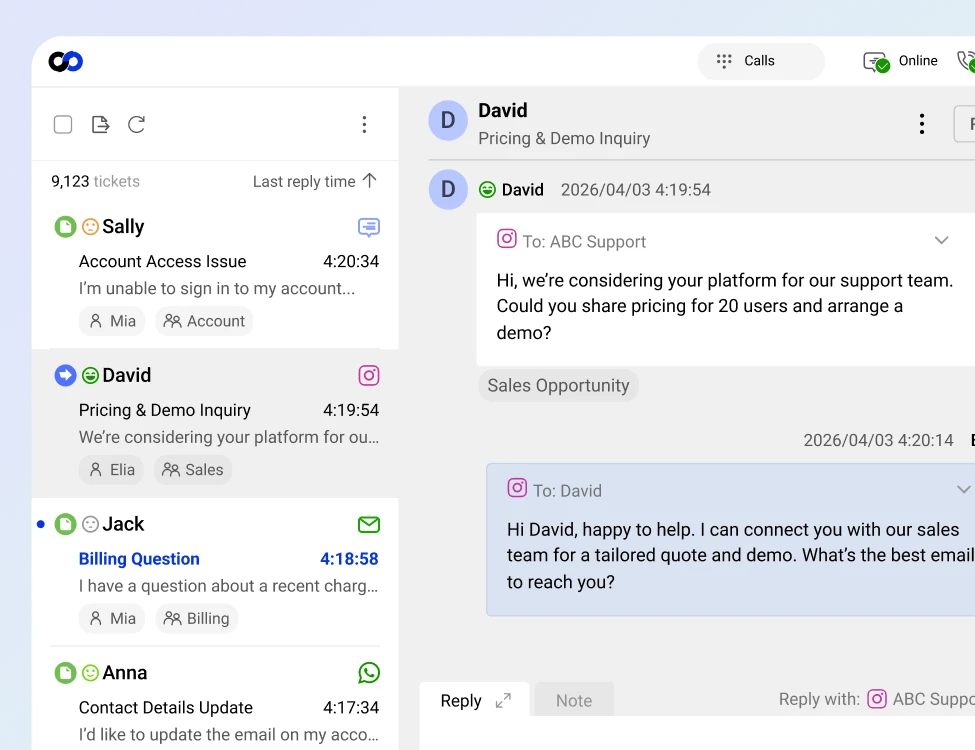Click Sally's green ticket status icon
Image resolution: width=975 pixels, height=750 pixels.
point(65,226)
